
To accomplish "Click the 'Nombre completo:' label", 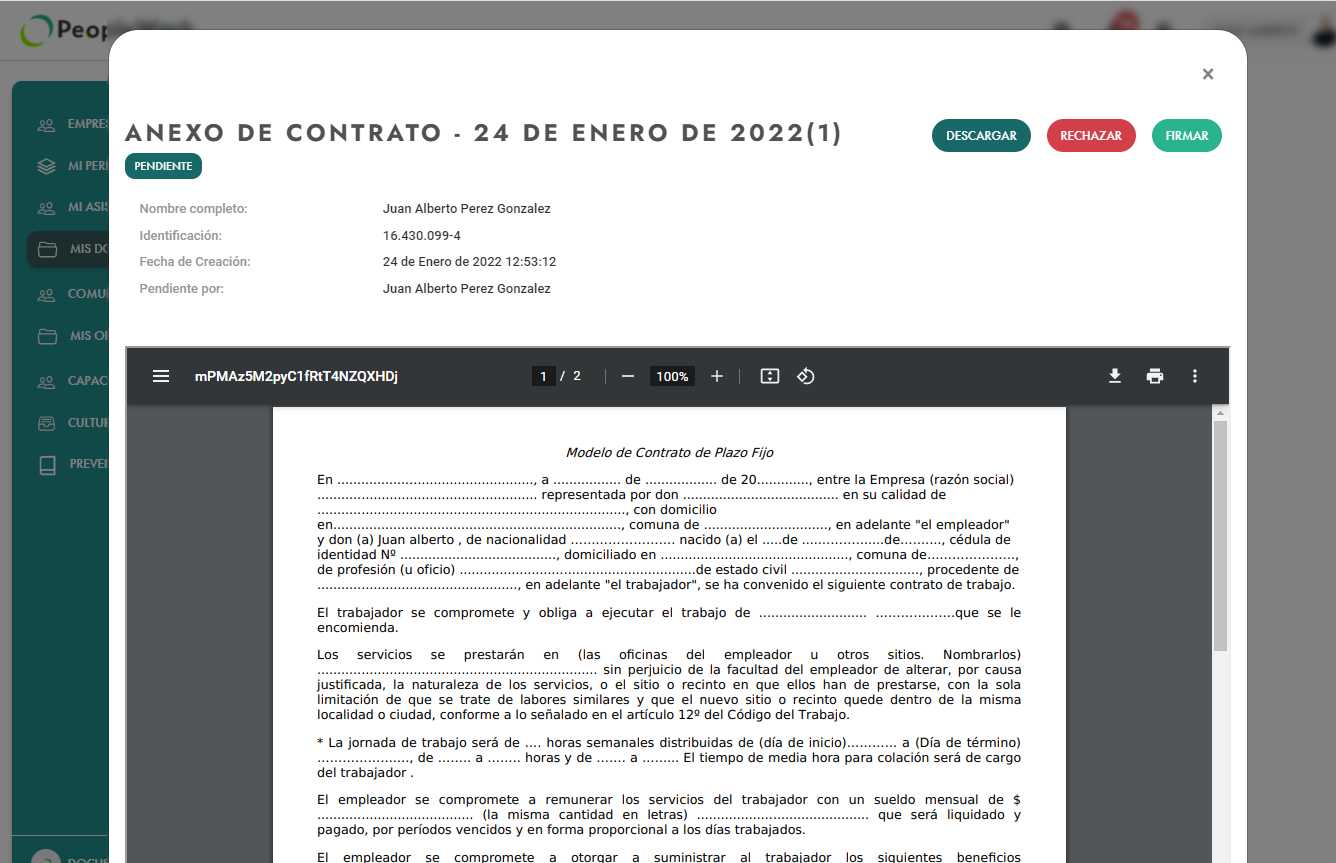I will (193, 209).
